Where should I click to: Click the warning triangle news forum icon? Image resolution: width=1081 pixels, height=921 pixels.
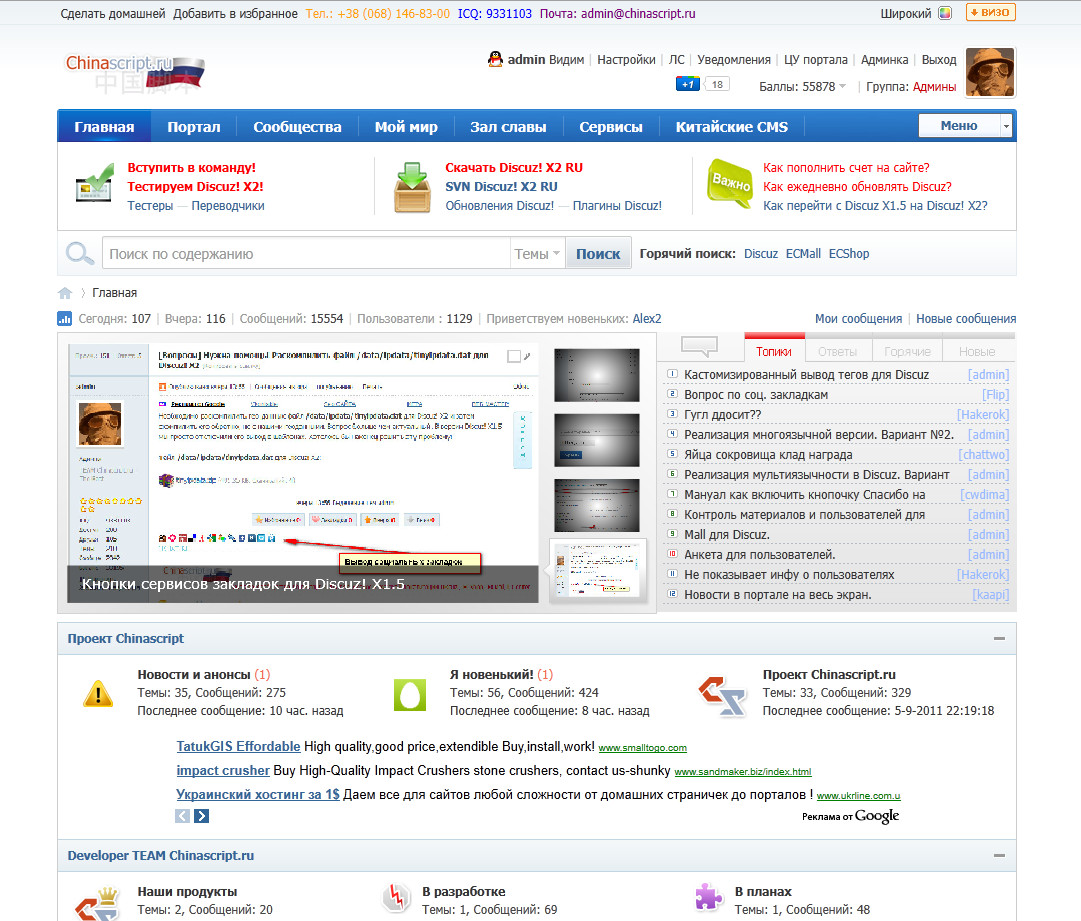(x=98, y=693)
